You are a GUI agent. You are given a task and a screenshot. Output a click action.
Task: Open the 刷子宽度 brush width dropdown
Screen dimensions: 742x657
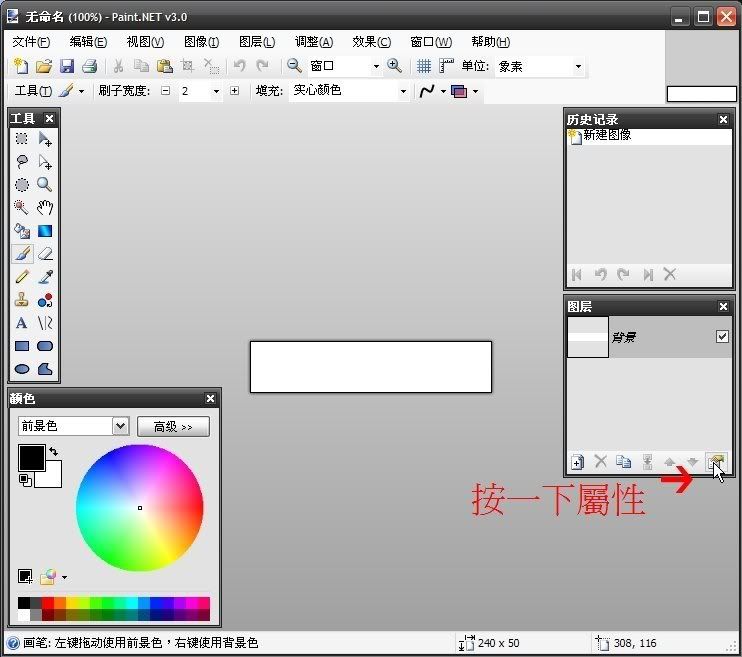[x=216, y=91]
